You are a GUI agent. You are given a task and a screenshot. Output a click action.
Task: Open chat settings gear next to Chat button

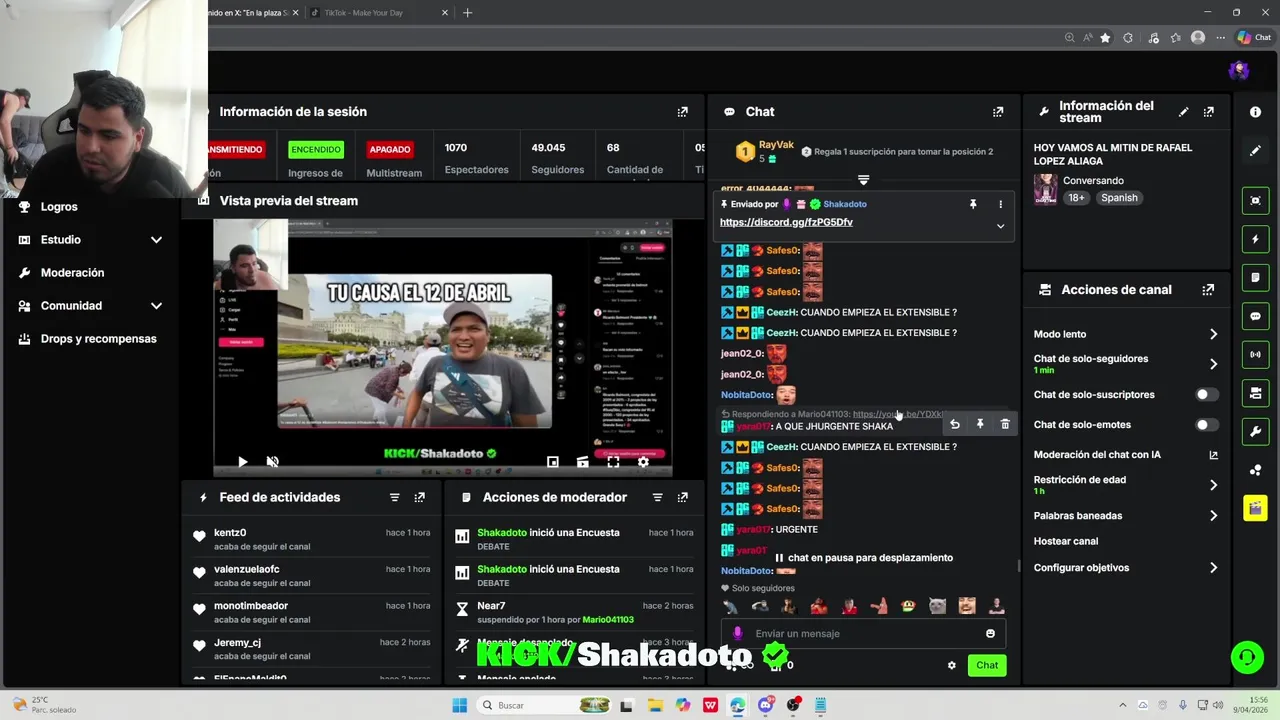click(952, 665)
